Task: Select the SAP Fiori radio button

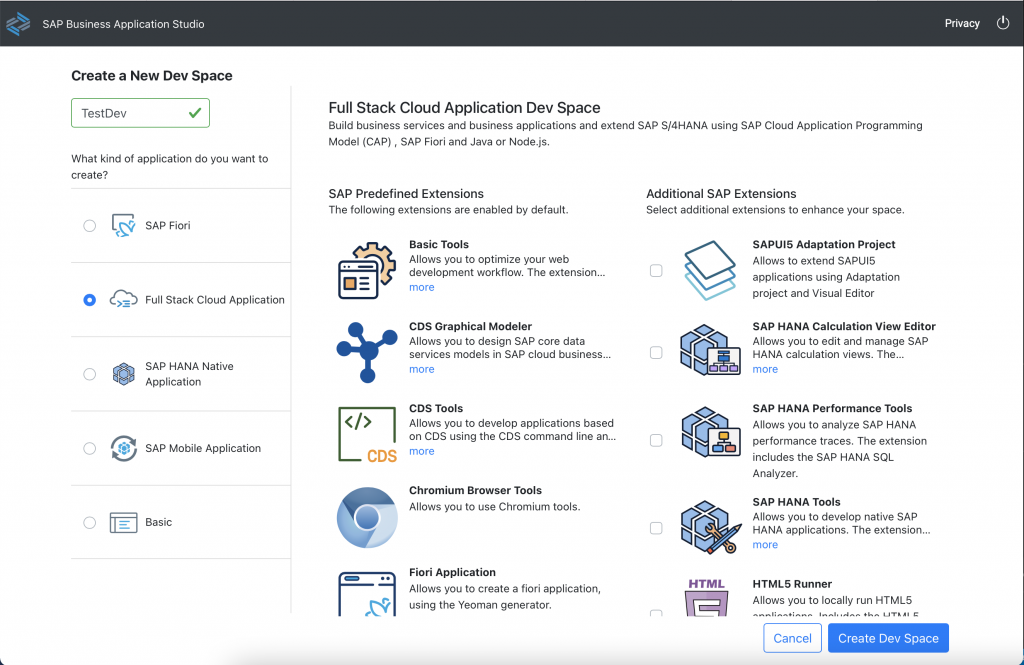Action: [89, 226]
